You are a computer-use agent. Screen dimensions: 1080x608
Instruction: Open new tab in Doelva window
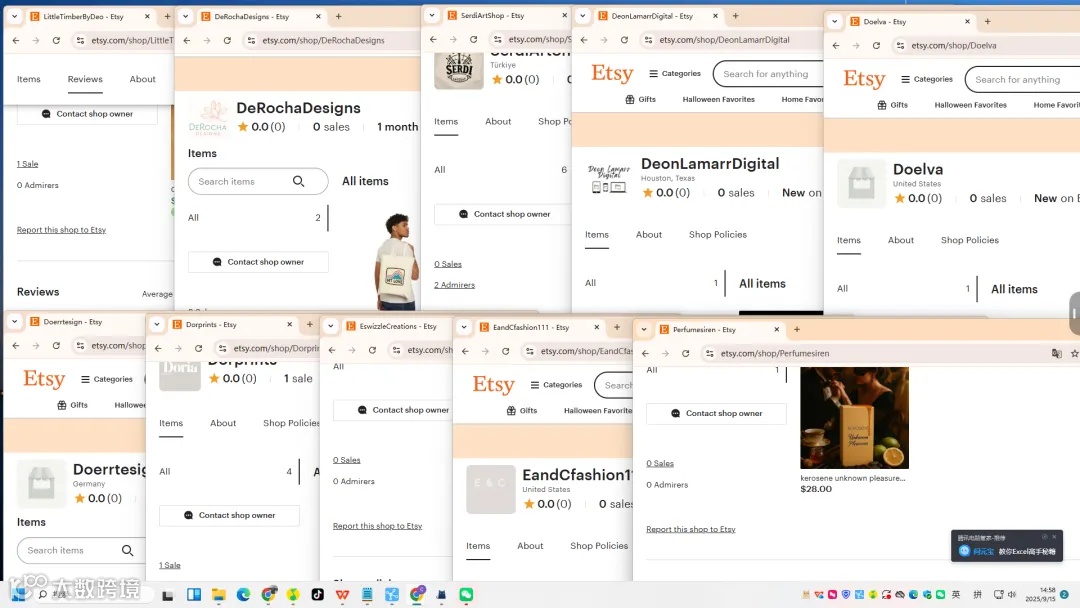coord(988,21)
